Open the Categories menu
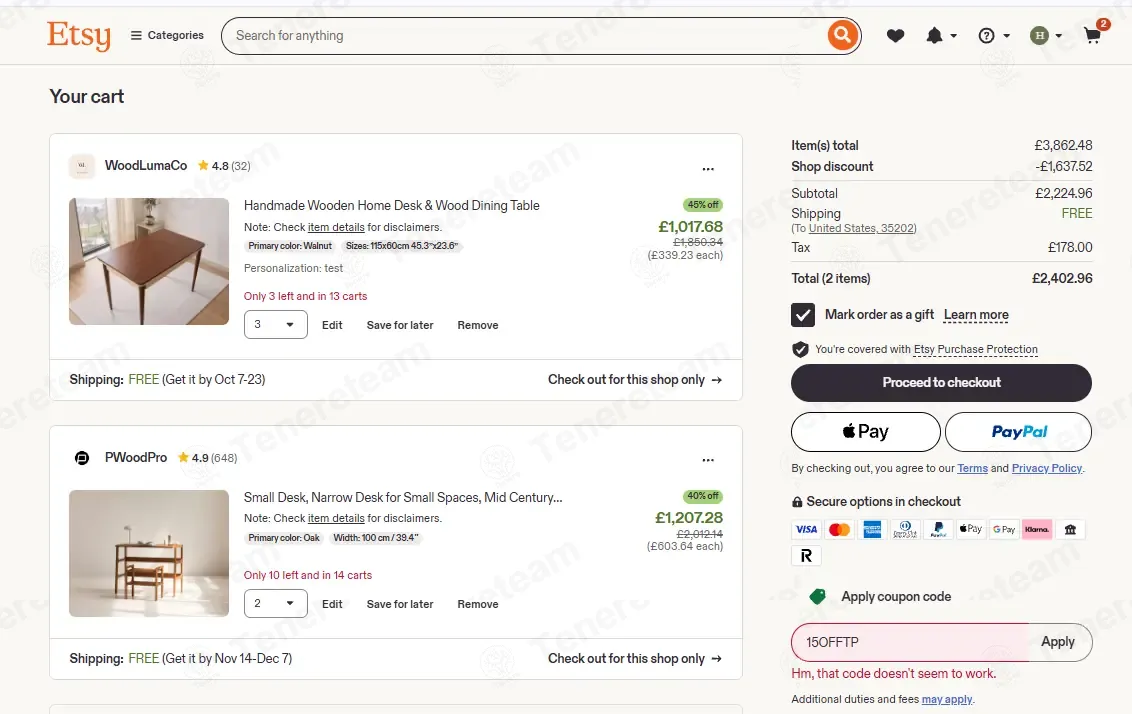Screen dimensions: 1132x714 click(167, 35)
